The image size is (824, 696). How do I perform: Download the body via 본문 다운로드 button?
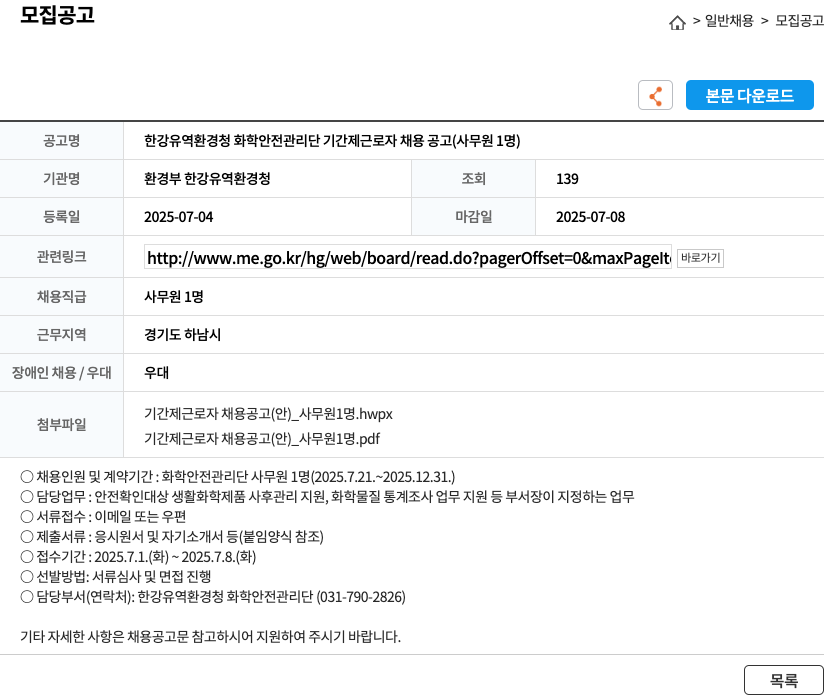(x=749, y=95)
